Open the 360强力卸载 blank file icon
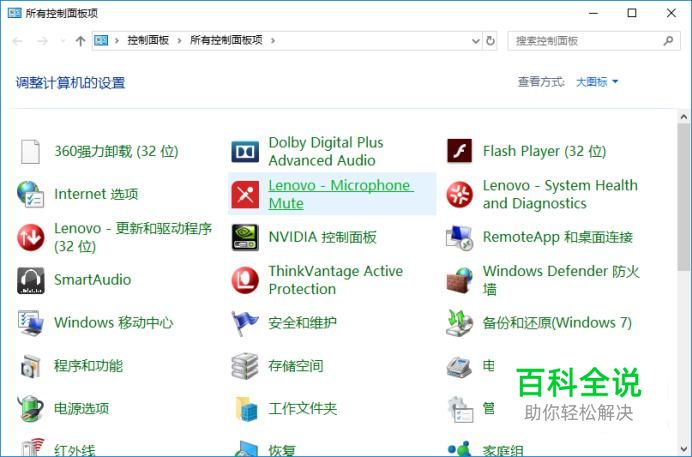Image resolution: width=692 pixels, height=457 pixels. (x=30, y=151)
